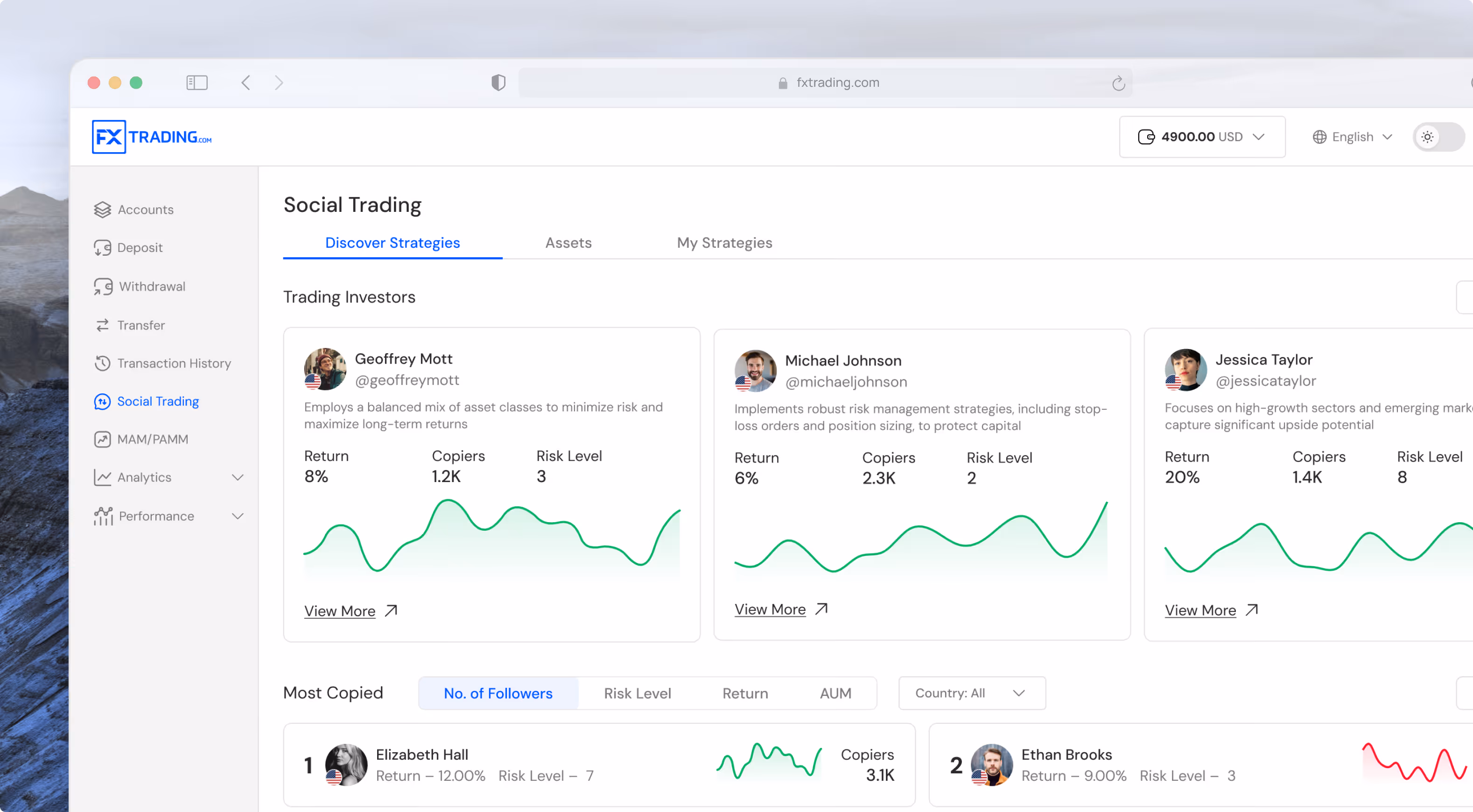Click the @jessicataylor handle
1473x812 pixels.
[x=1265, y=380]
